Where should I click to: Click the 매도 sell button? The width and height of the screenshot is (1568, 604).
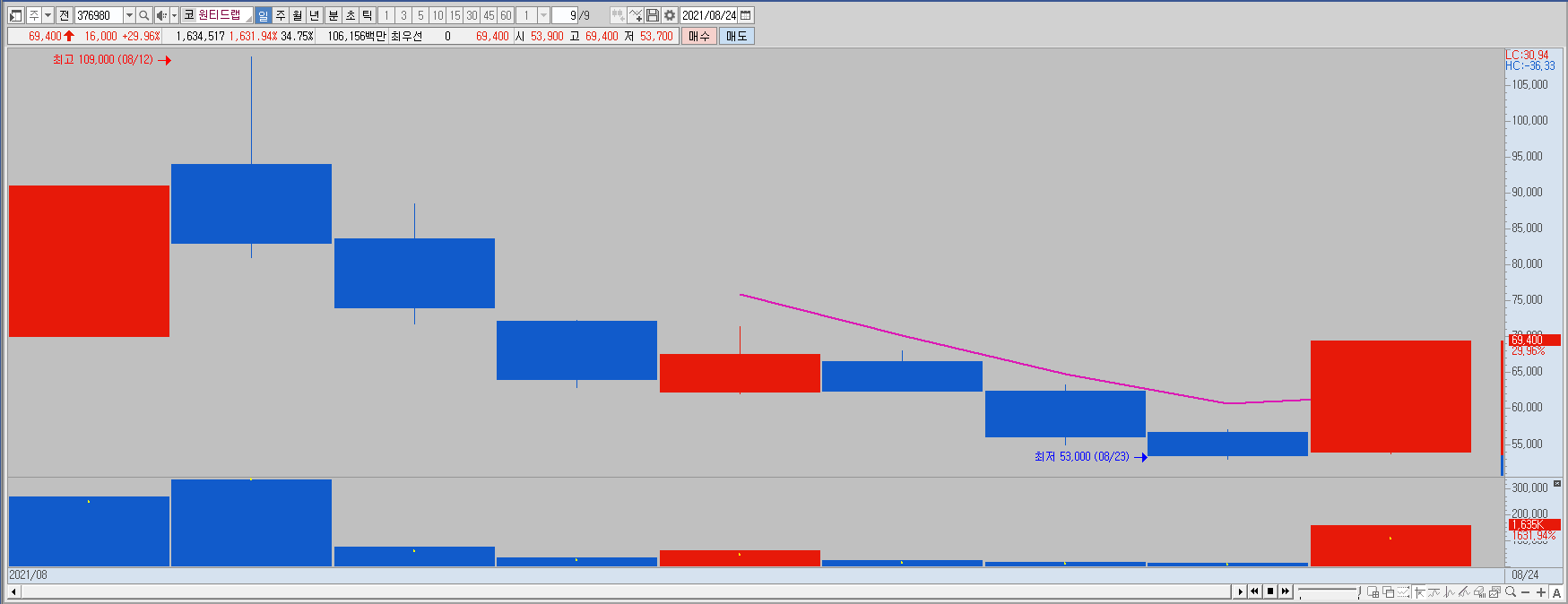pos(737,36)
